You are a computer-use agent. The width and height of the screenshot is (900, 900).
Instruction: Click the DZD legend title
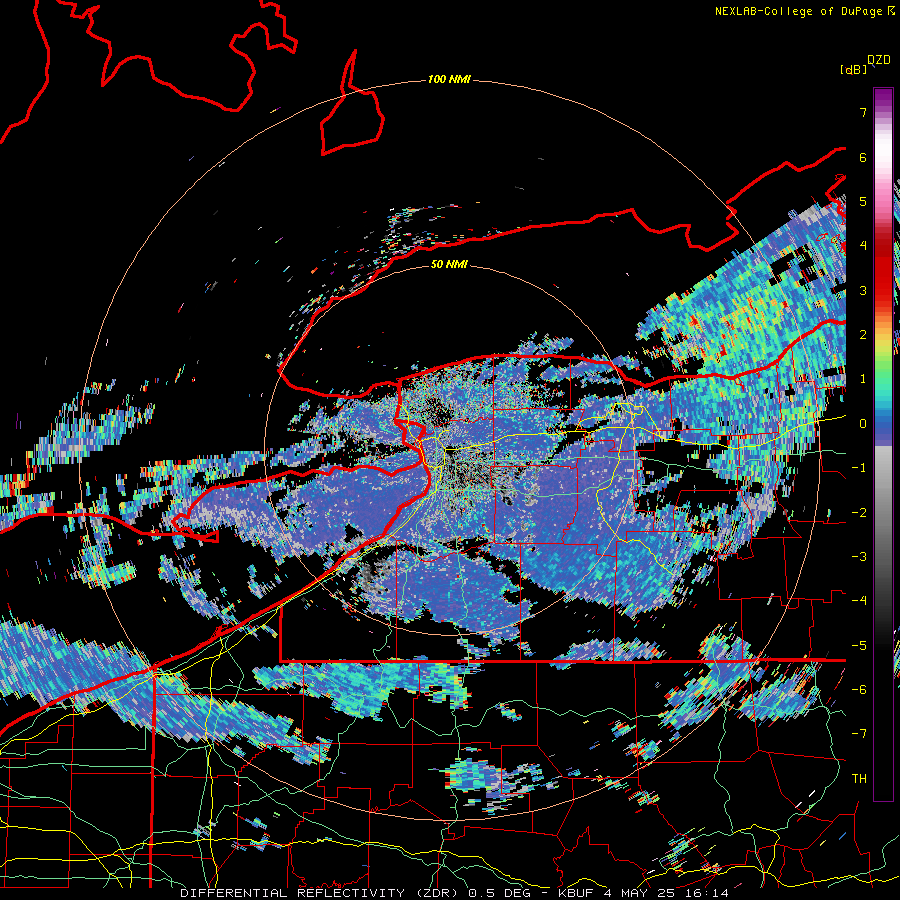[x=879, y=60]
